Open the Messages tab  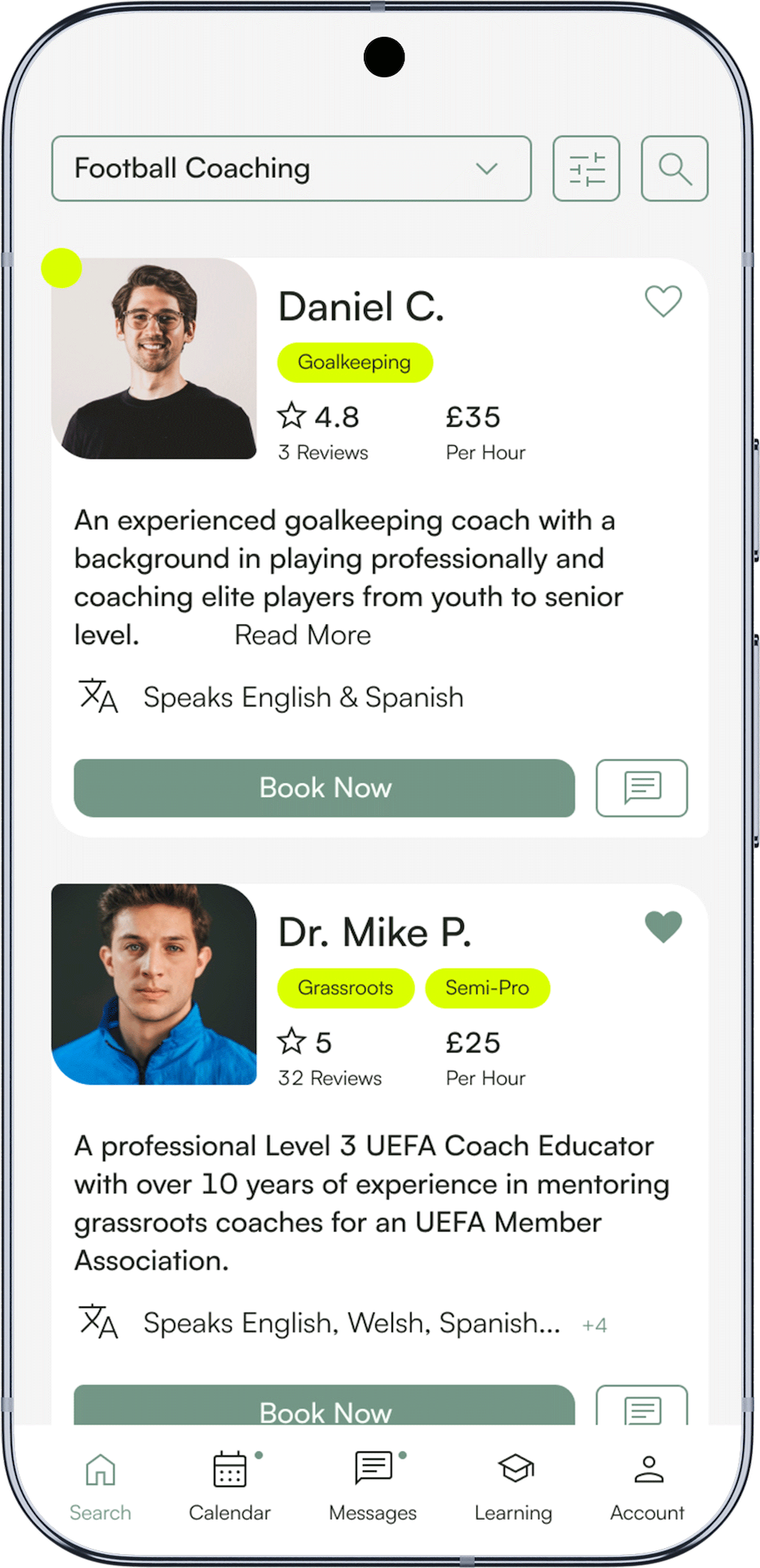[x=373, y=1487]
